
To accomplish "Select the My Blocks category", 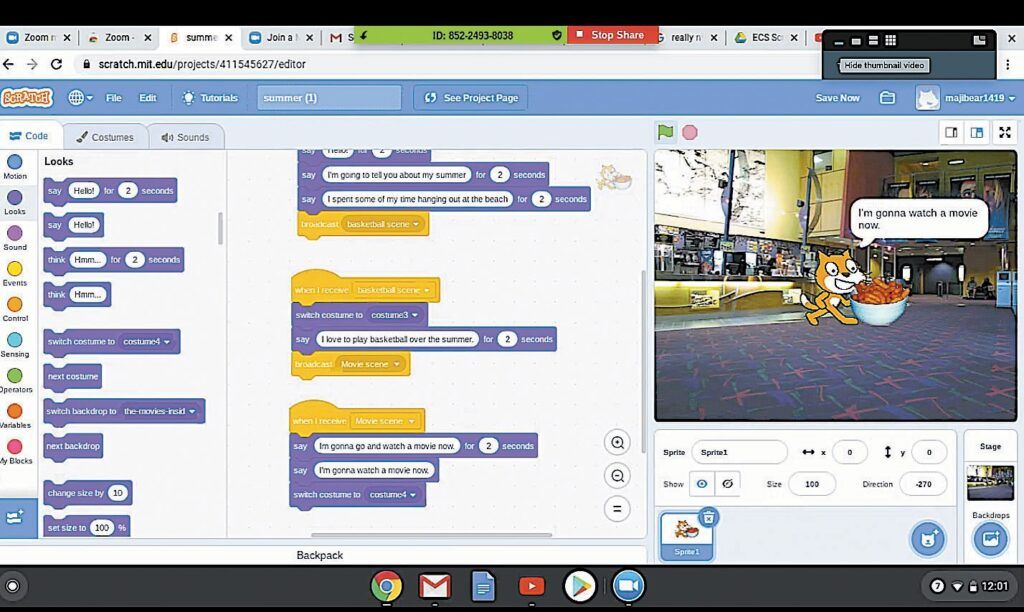I will [14, 451].
